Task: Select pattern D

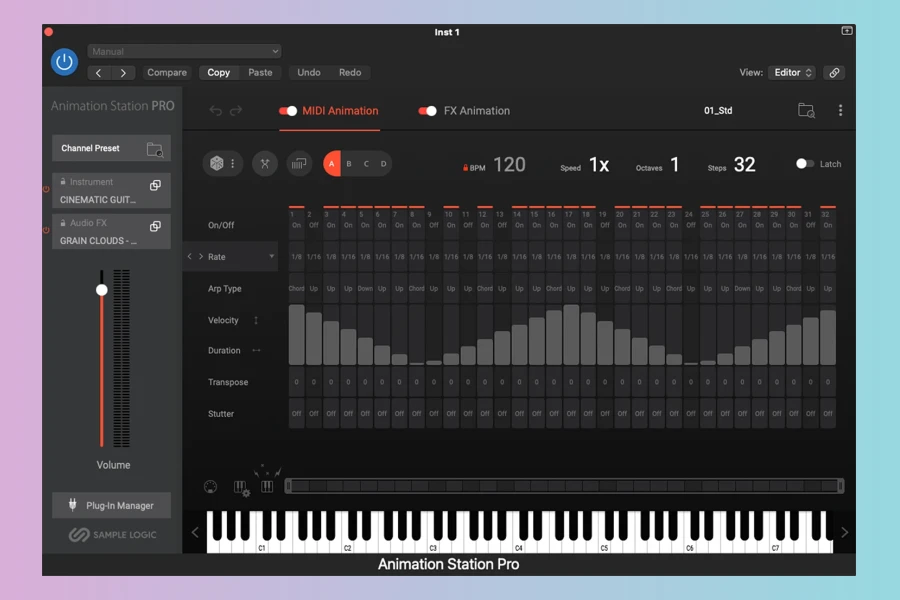Action: 383,164
